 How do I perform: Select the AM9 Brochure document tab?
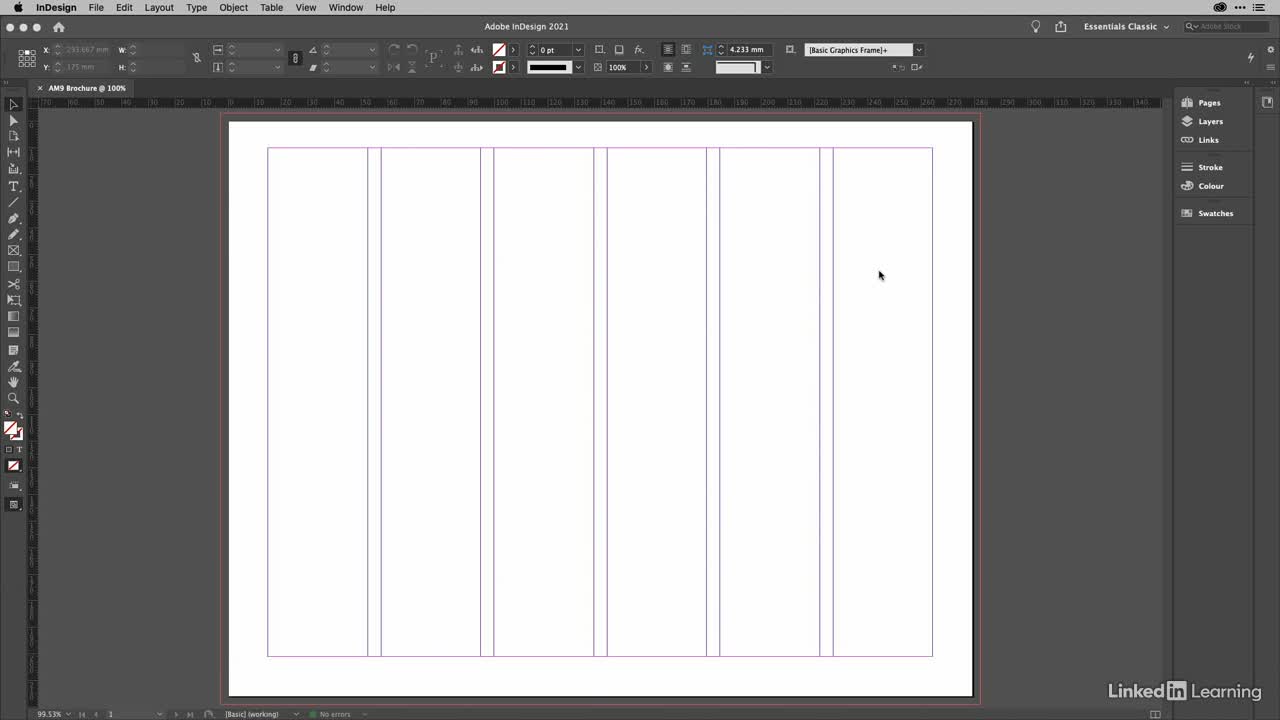tap(87, 88)
